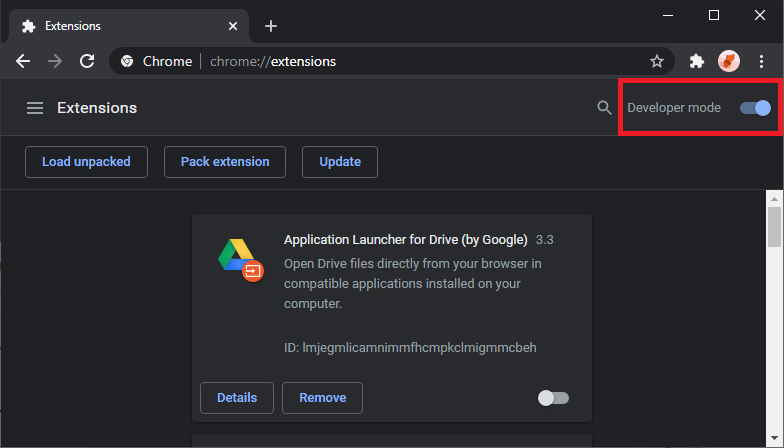Select the Extensions browser tab
This screenshot has height=448, width=784.
tap(129, 26)
